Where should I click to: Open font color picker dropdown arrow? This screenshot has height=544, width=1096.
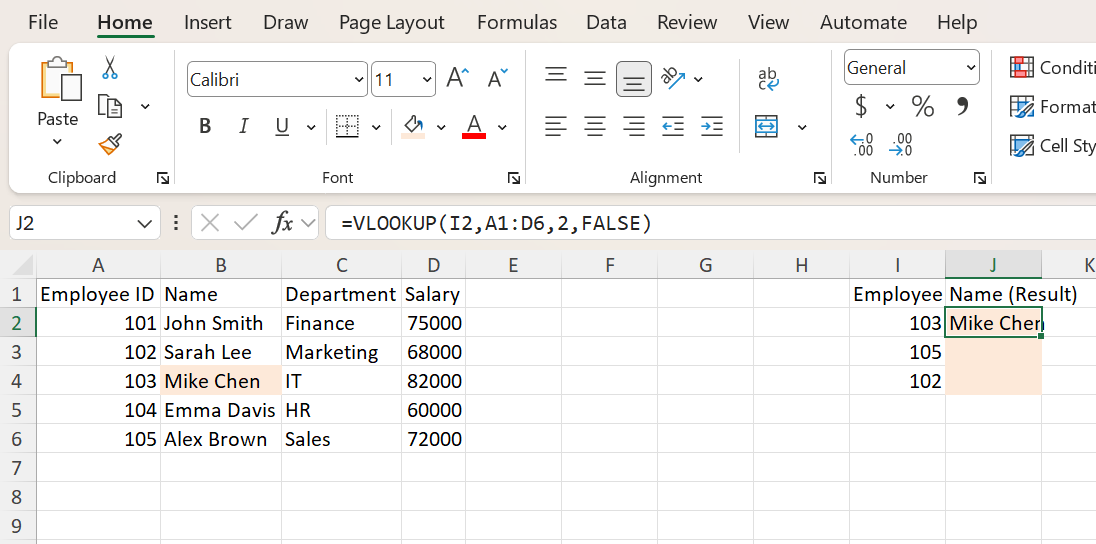(x=502, y=127)
